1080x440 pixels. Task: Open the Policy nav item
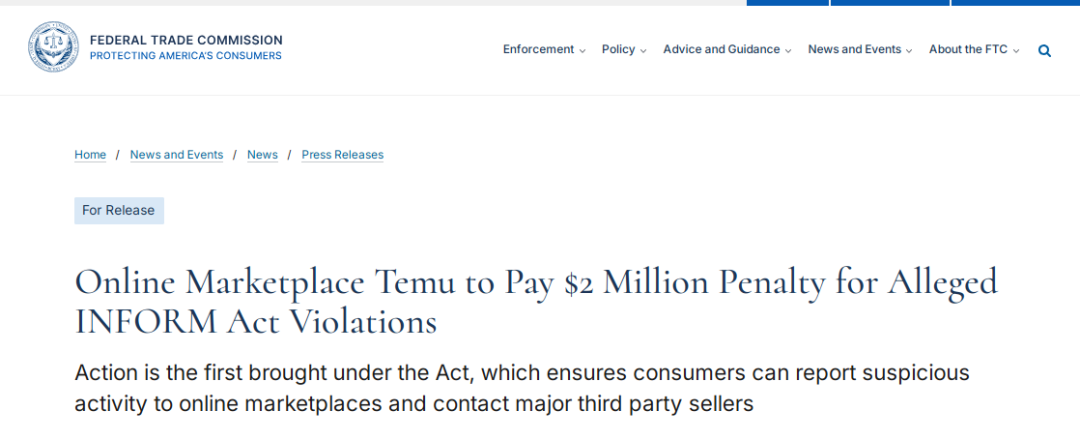(x=618, y=50)
